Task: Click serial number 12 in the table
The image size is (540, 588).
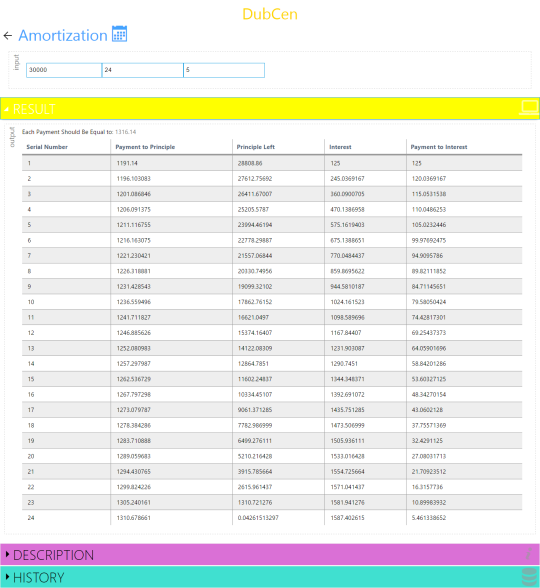Action: [x=31, y=333]
